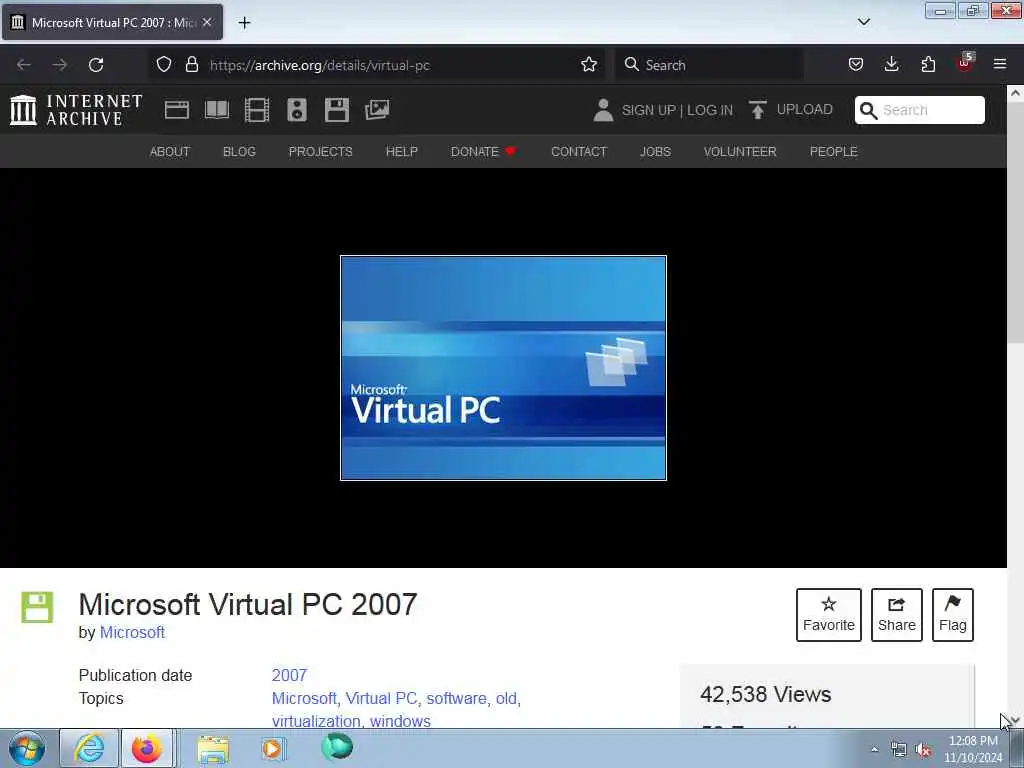Open the Software floppy disk icon
This screenshot has width=1024, height=768.
click(337, 110)
